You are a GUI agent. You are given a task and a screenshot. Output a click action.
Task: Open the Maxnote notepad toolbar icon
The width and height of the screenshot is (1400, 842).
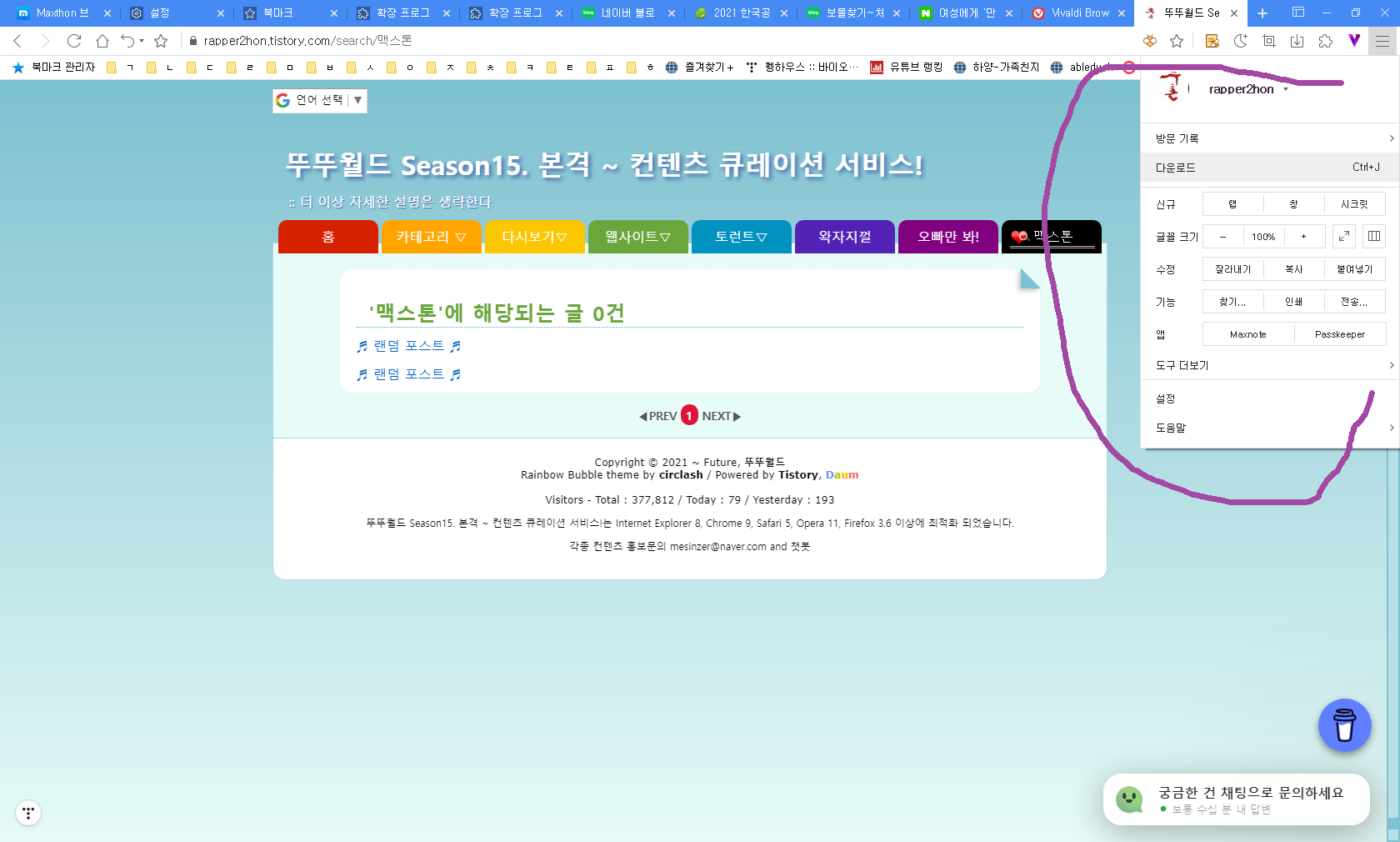[1212, 41]
